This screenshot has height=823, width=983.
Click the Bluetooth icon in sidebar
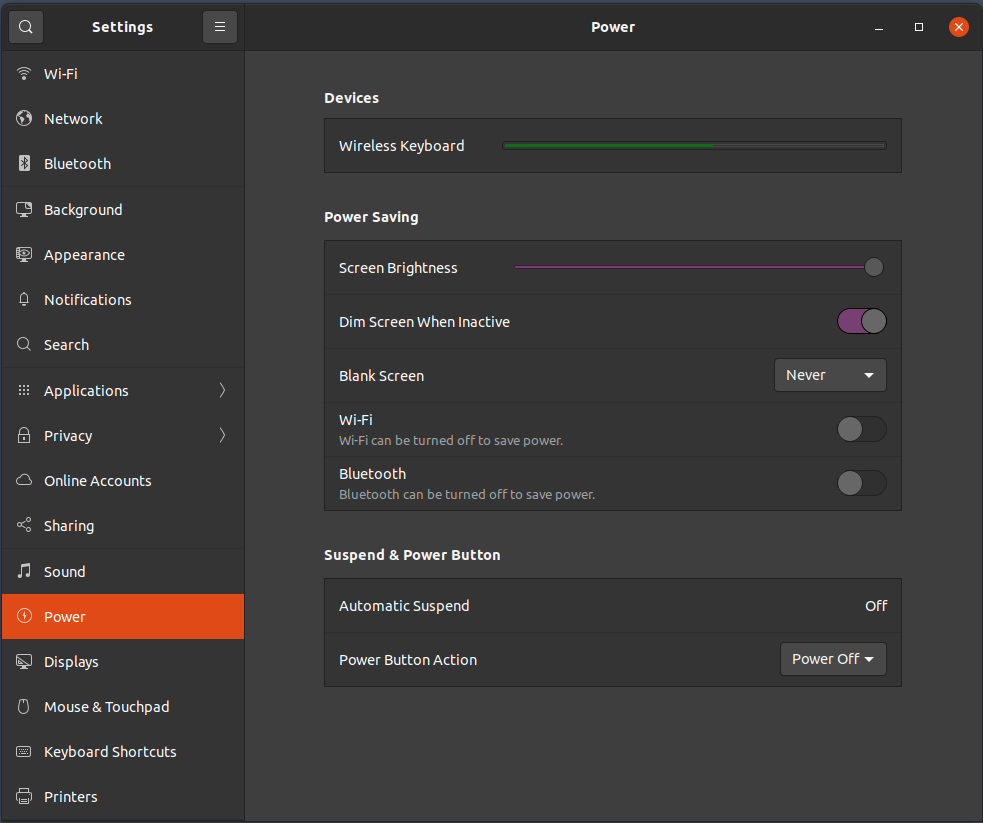point(25,164)
